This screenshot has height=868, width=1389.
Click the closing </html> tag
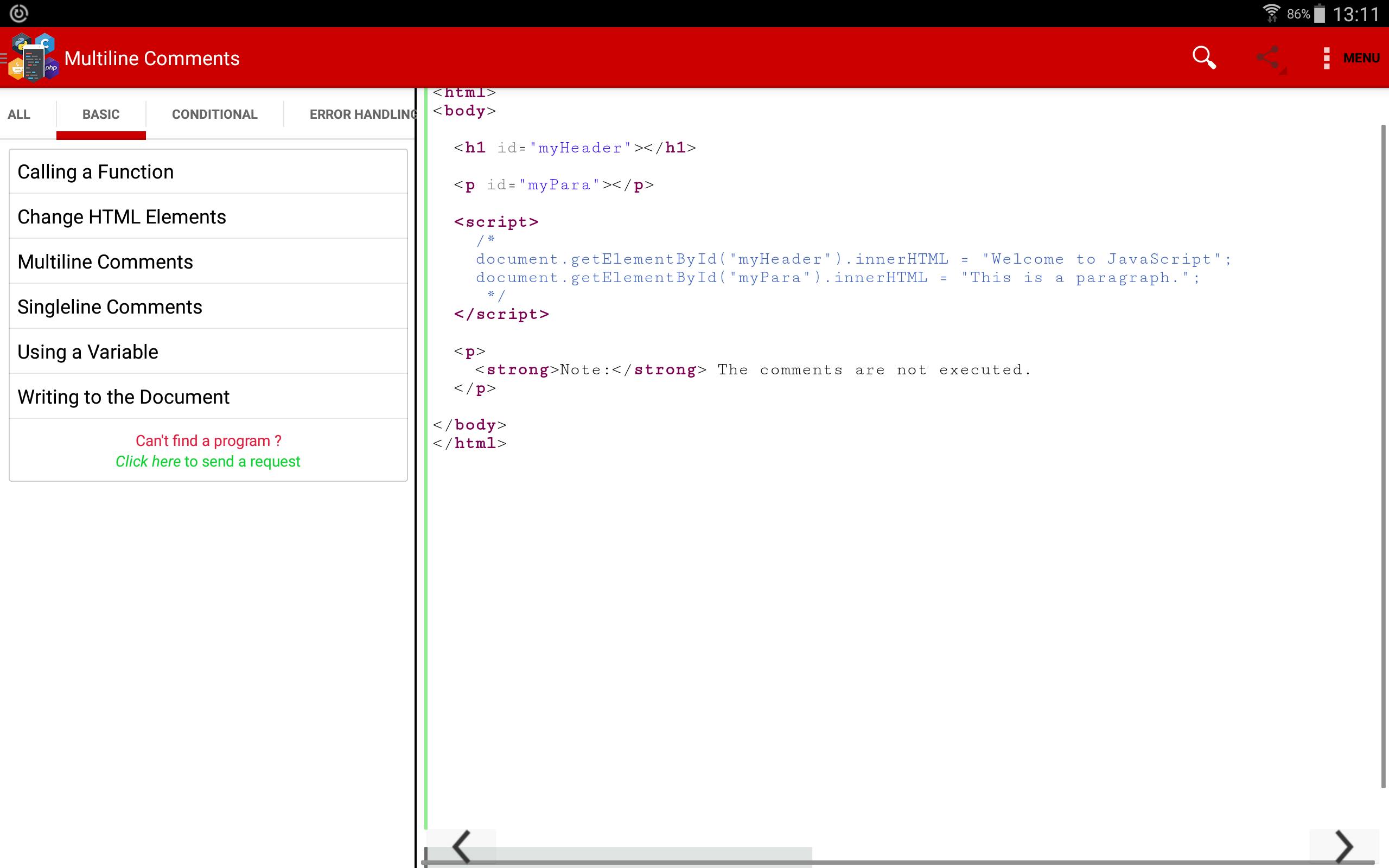[469, 443]
